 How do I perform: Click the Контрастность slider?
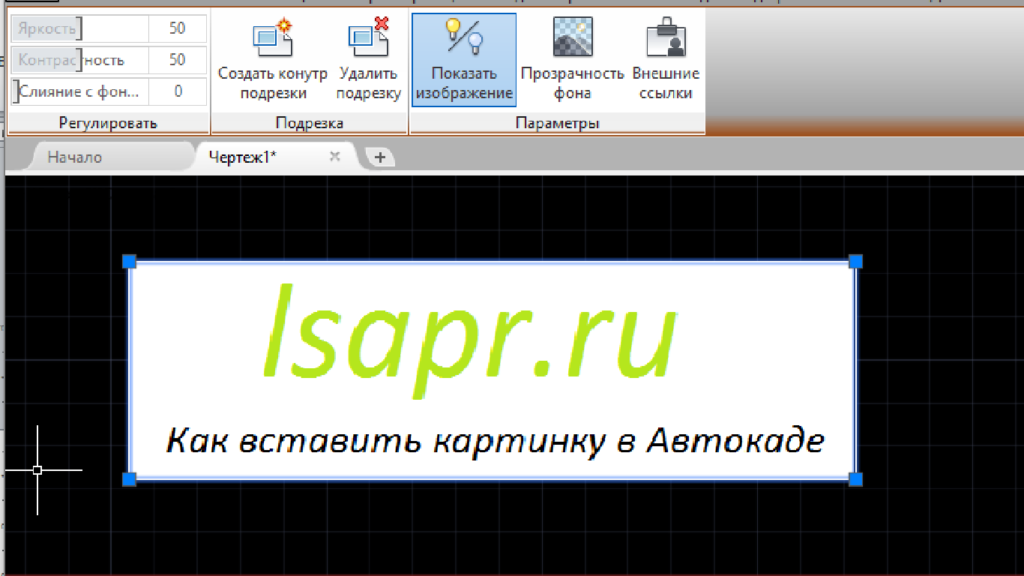(x=80, y=60)
